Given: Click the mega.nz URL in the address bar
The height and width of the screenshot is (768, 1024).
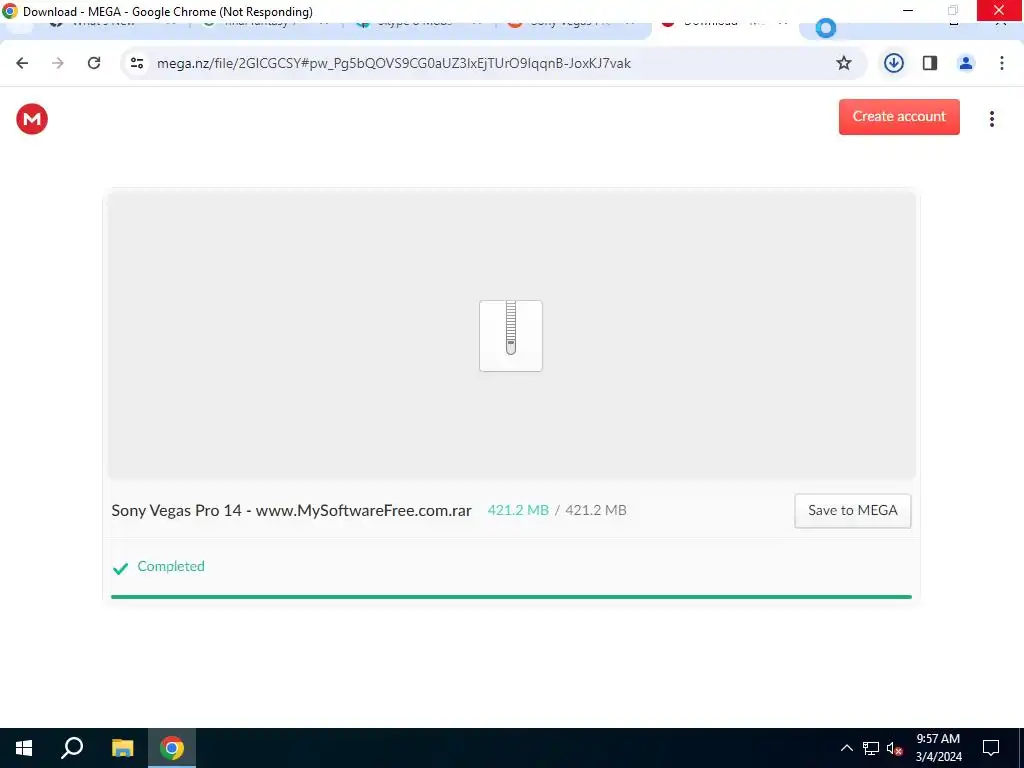Looking at the screenshot, I should click(x=394, y=63).
